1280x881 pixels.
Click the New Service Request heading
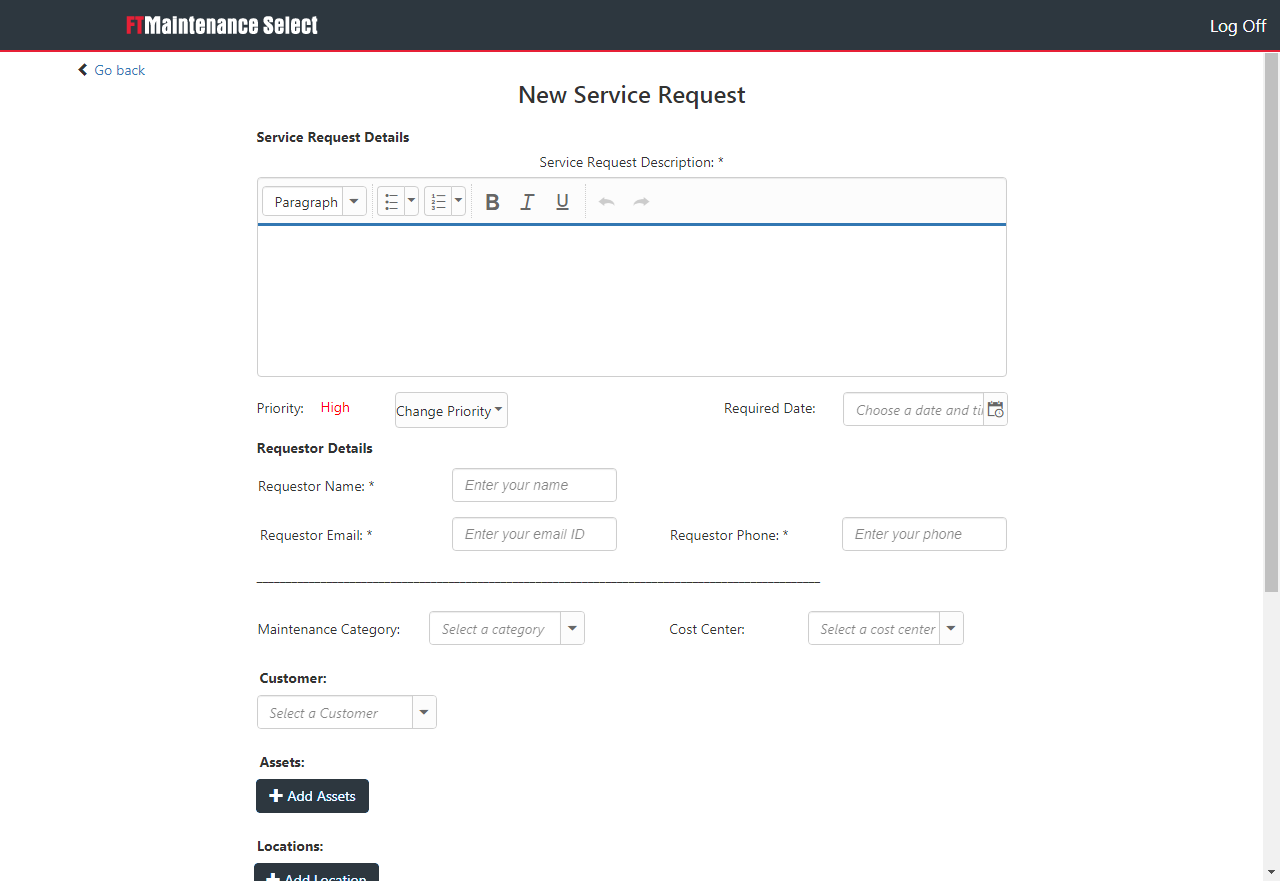coord(632,95)
